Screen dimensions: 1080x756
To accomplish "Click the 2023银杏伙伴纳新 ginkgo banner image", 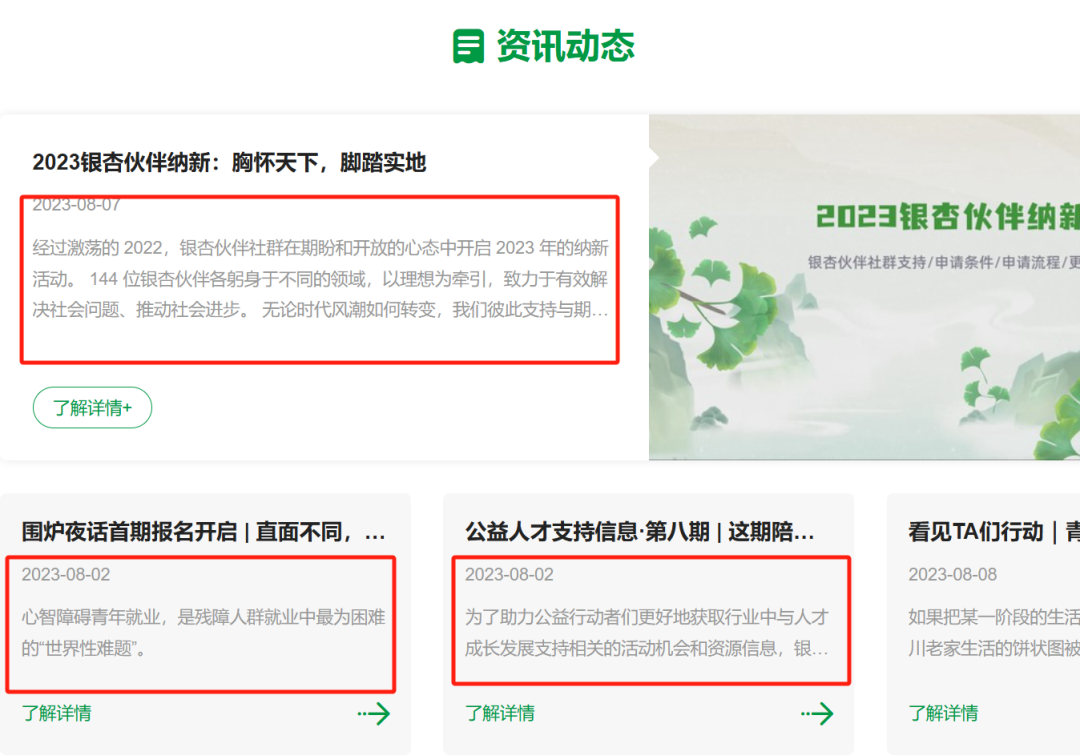I will [x=864, y=287].
